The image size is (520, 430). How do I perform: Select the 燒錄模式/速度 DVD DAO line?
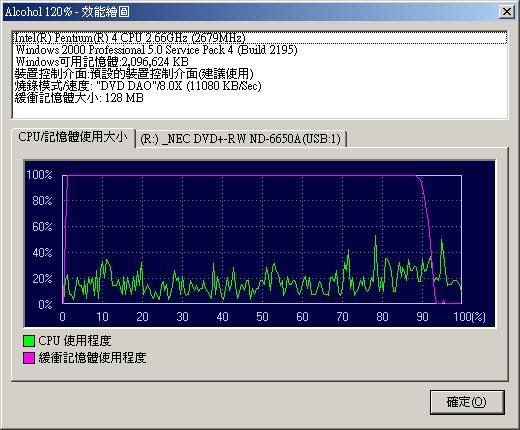coord(138,86)
